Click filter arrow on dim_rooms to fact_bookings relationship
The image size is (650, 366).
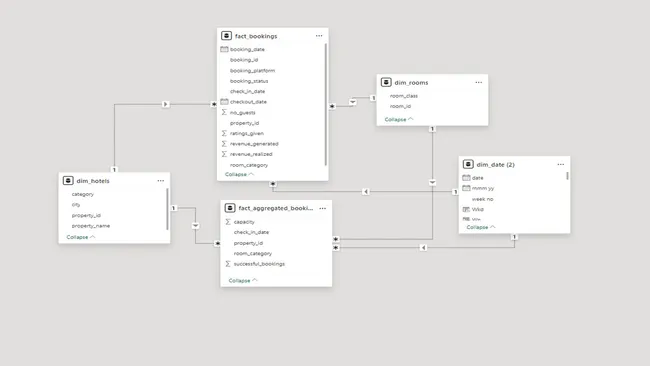click(x=353, y=102)
